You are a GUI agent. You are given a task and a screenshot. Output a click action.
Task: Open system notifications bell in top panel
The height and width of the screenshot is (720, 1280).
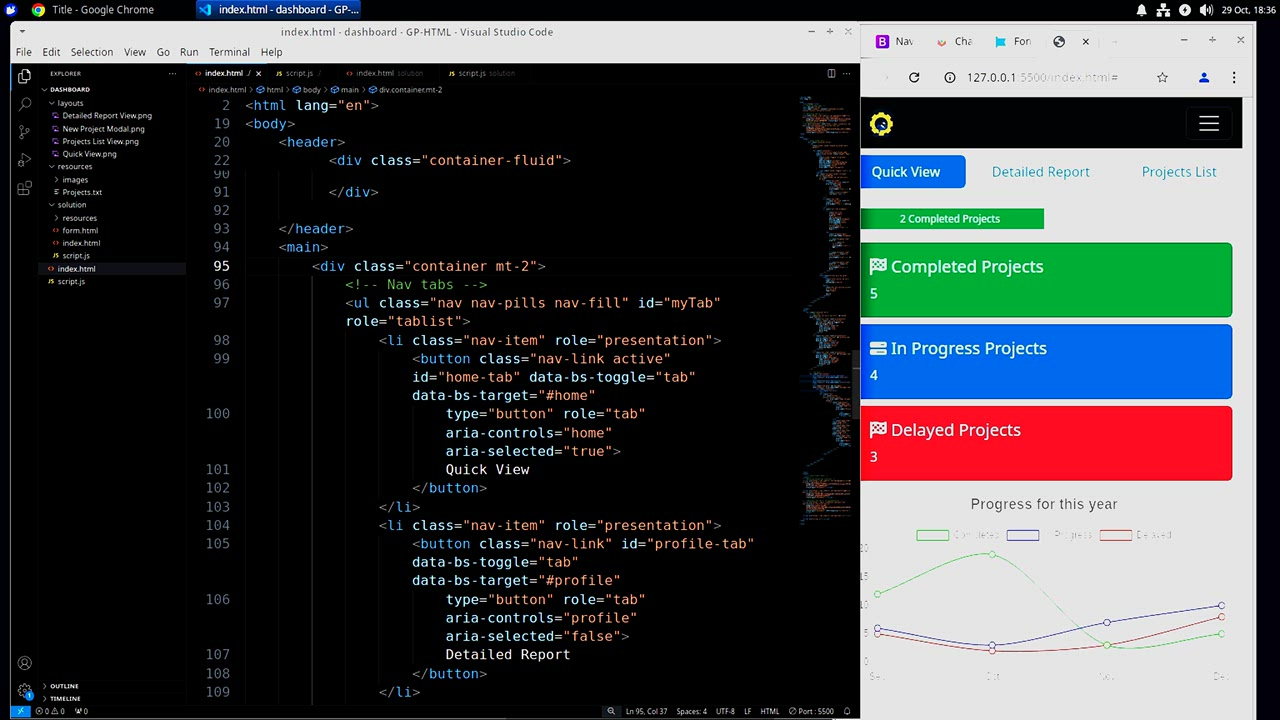pyautogui.click(x=1142, y=10)
